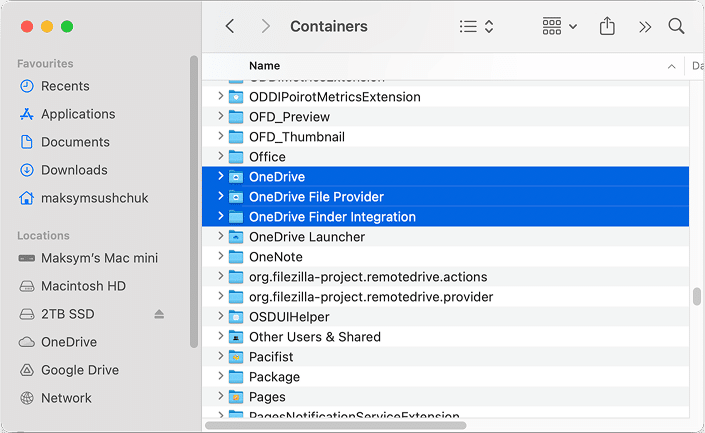Click the Mac mini computer icon
Viewport: 705px width, 433px height.
[x=27, y=258]
